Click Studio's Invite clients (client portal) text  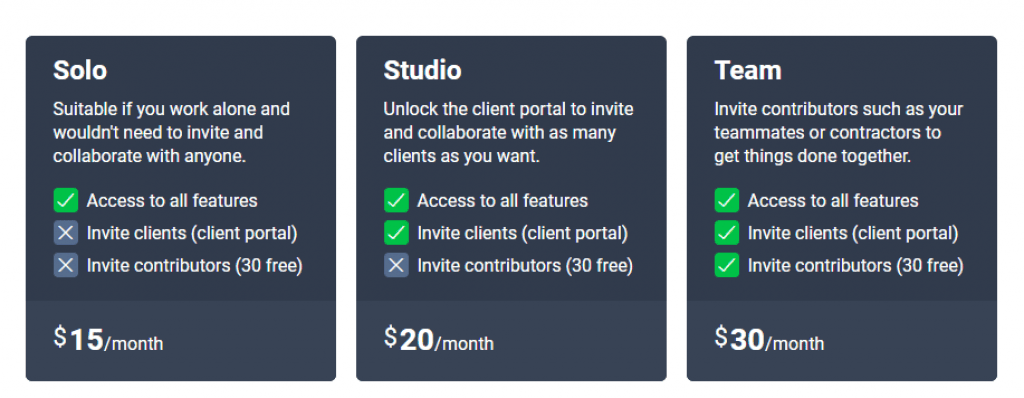(522, 233)
